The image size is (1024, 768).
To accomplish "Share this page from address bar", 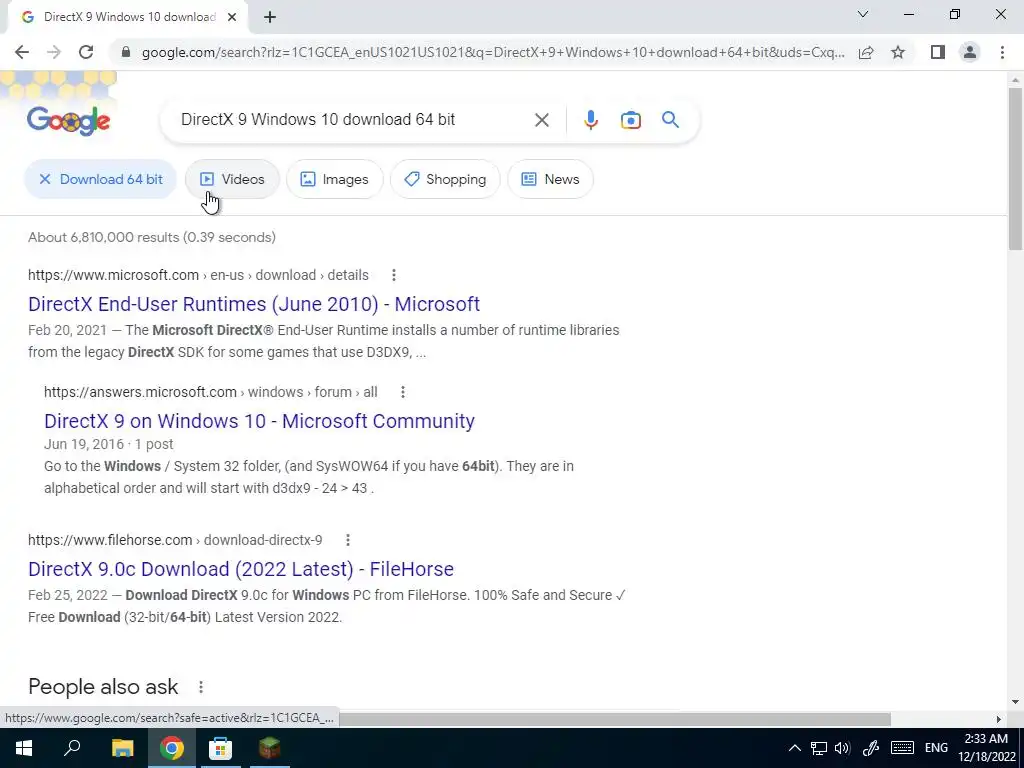I will coord(866,52).
